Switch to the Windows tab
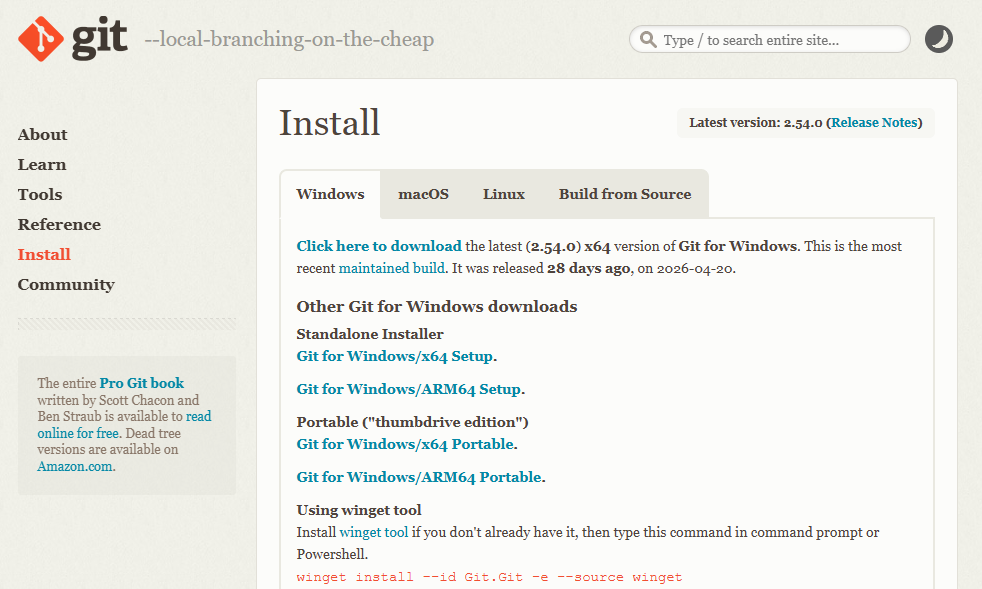The image size is (982, 589). coord(331,194)
